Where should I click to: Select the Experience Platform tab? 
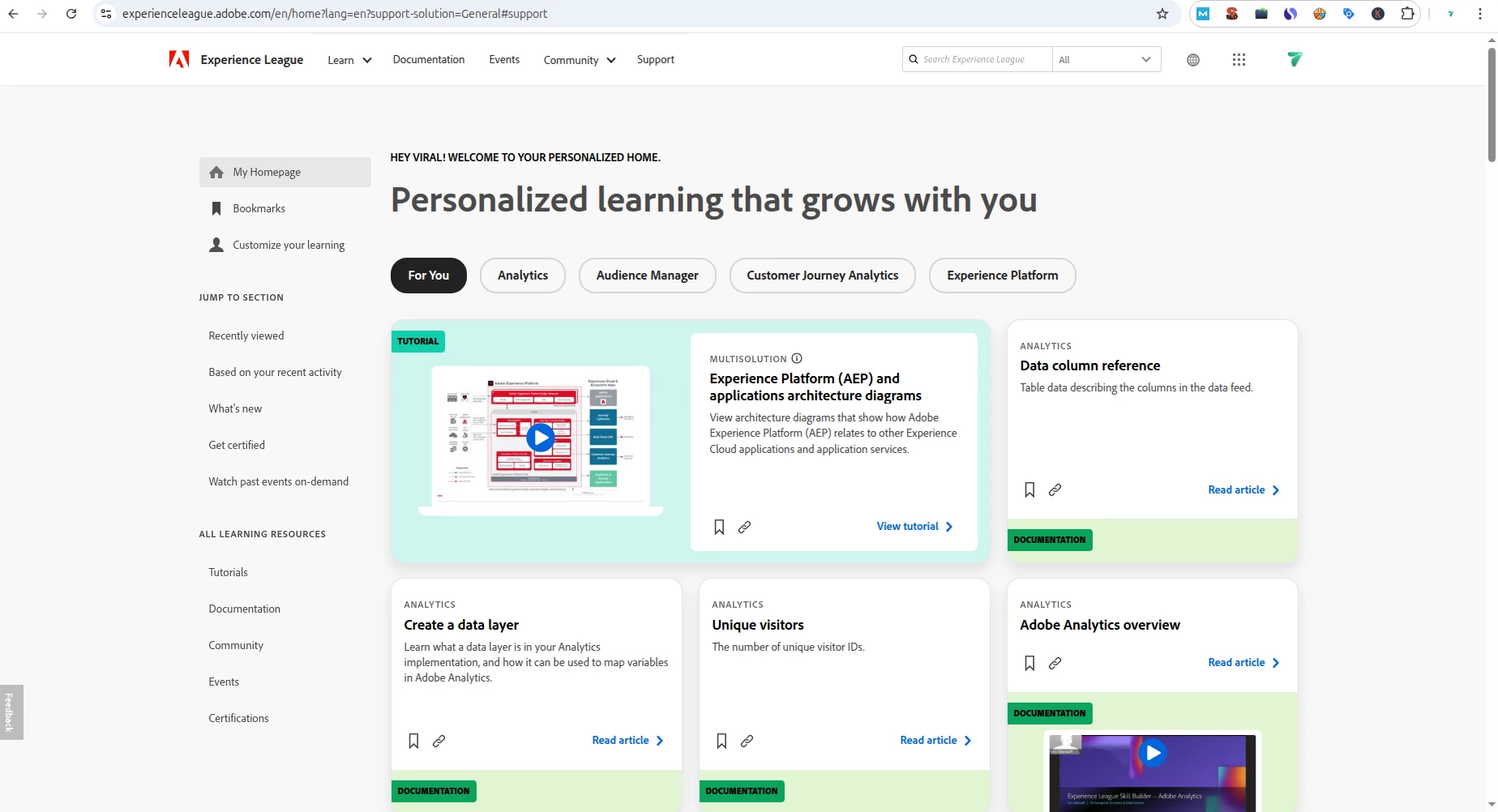(1003, 276)
